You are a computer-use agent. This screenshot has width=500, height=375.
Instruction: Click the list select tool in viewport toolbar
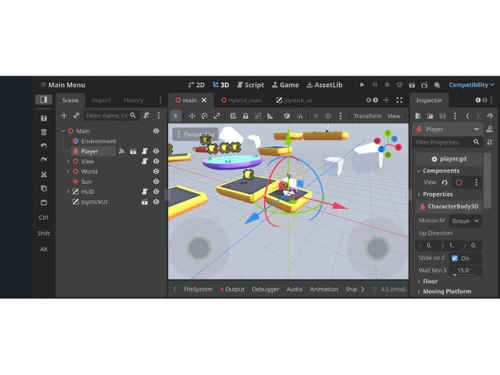[x=233, y=116]
